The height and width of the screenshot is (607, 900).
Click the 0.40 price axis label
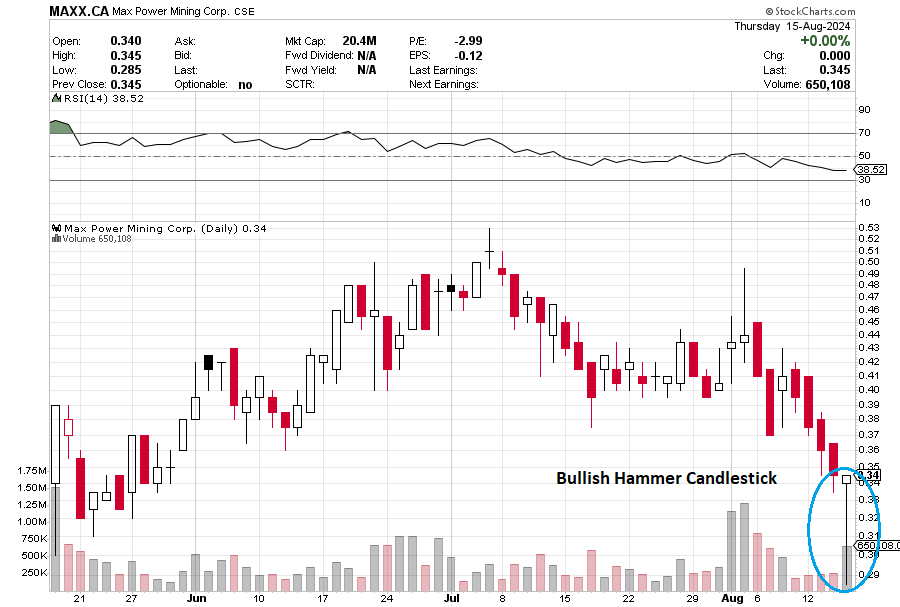[868, 390]
